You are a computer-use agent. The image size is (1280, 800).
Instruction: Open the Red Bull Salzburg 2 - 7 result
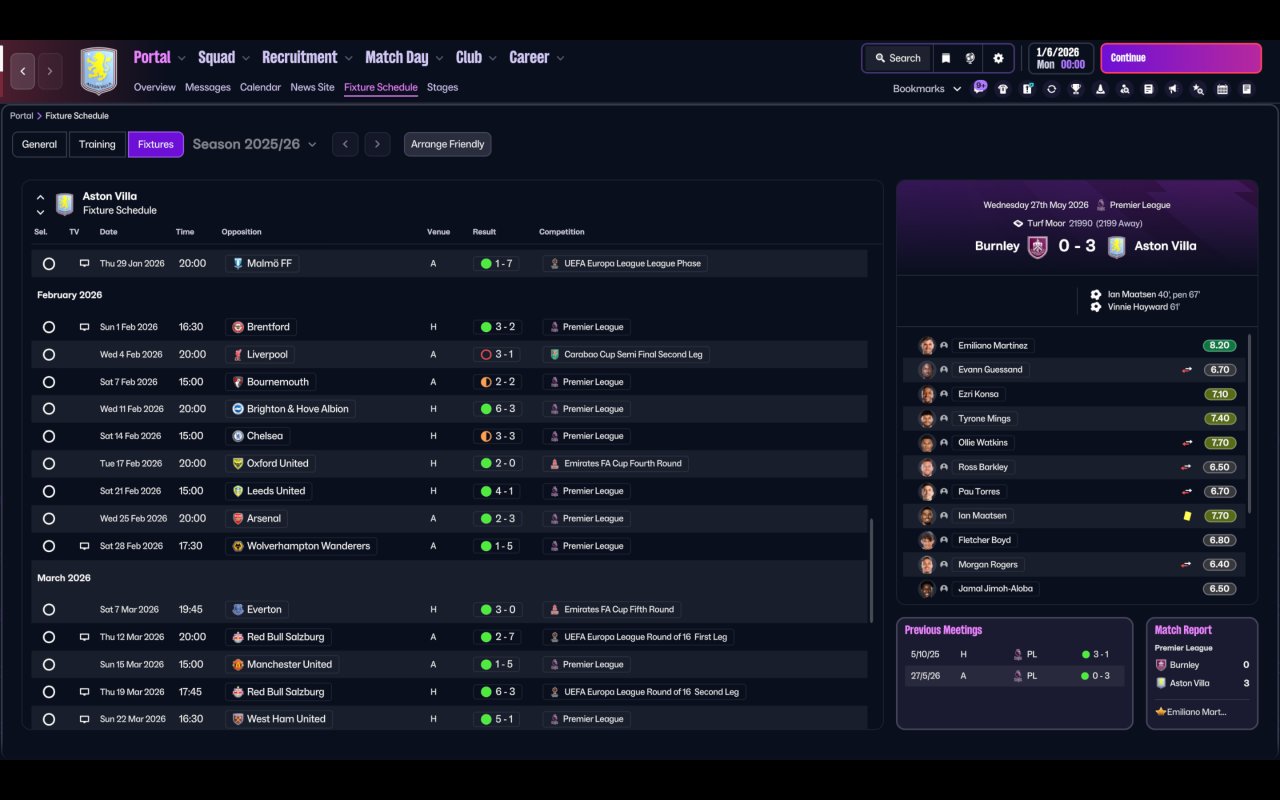pyautogui.click(x=496, y=637)
